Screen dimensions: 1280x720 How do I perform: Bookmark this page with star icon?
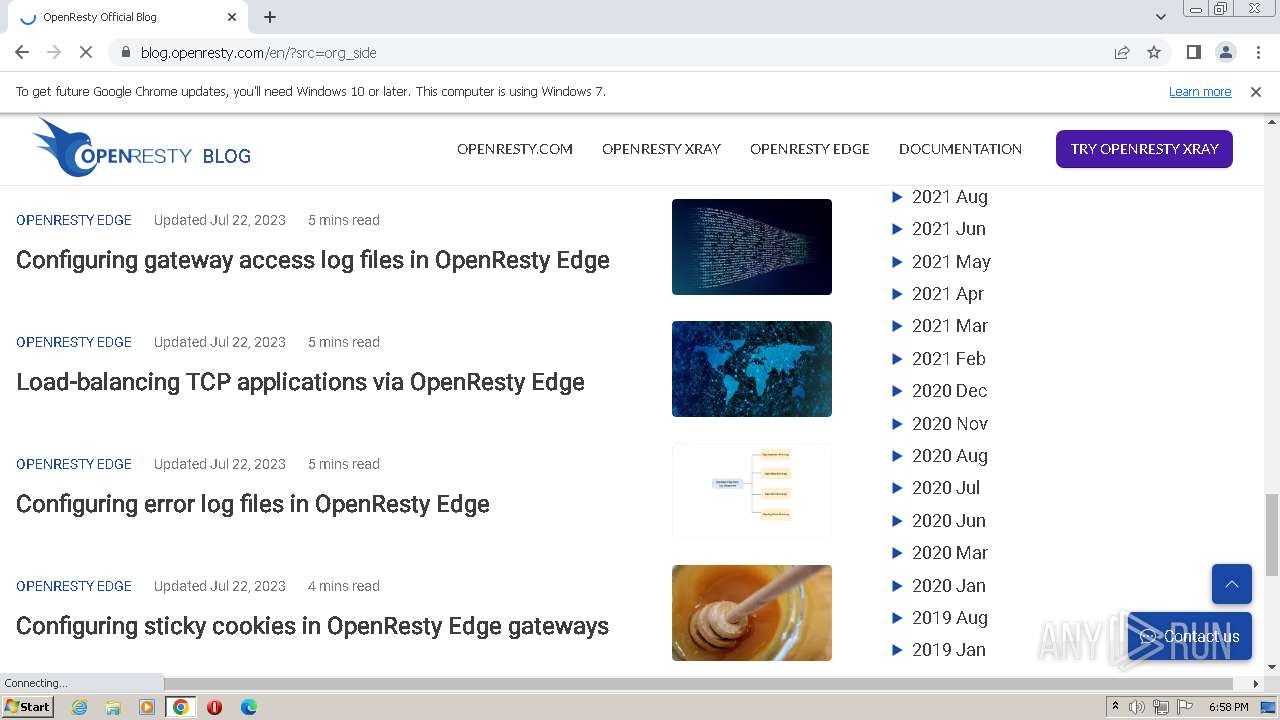1154,52
